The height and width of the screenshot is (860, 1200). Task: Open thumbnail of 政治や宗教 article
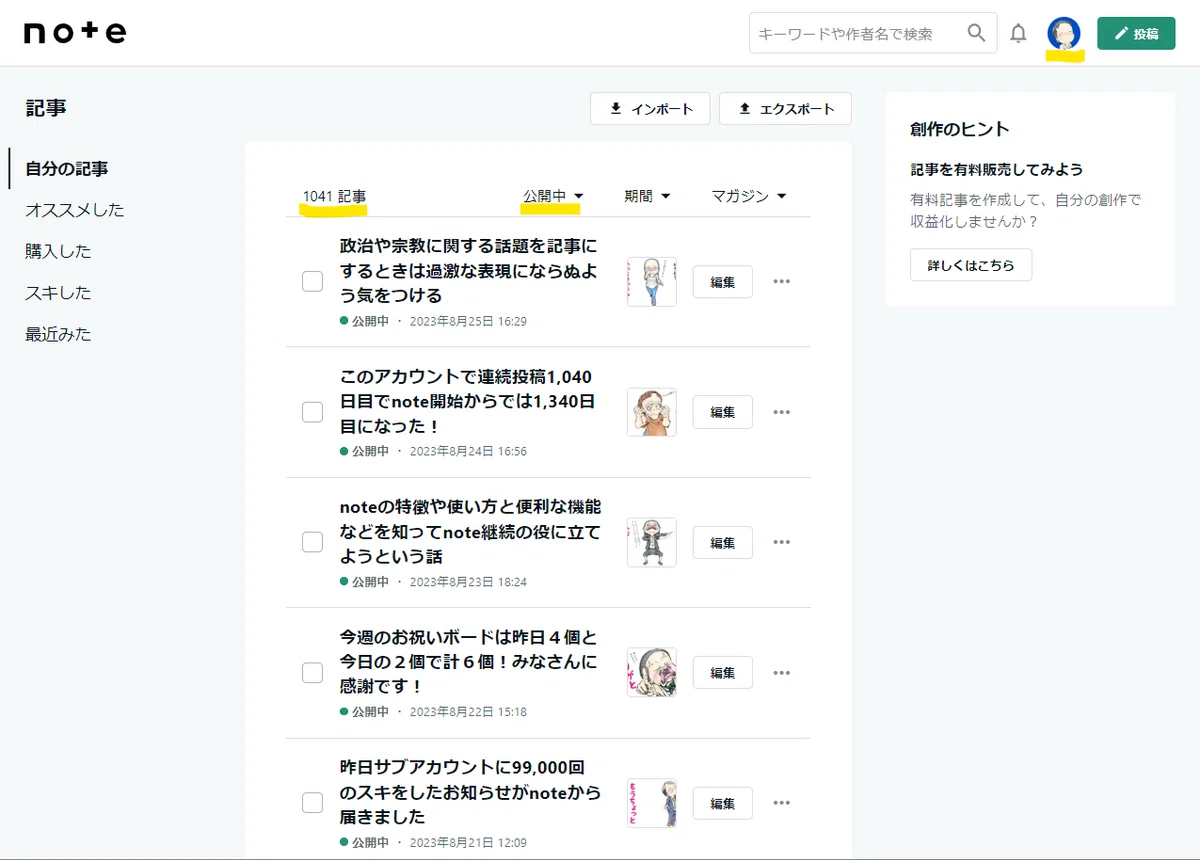pyautogui.click(x=652, y=282)
